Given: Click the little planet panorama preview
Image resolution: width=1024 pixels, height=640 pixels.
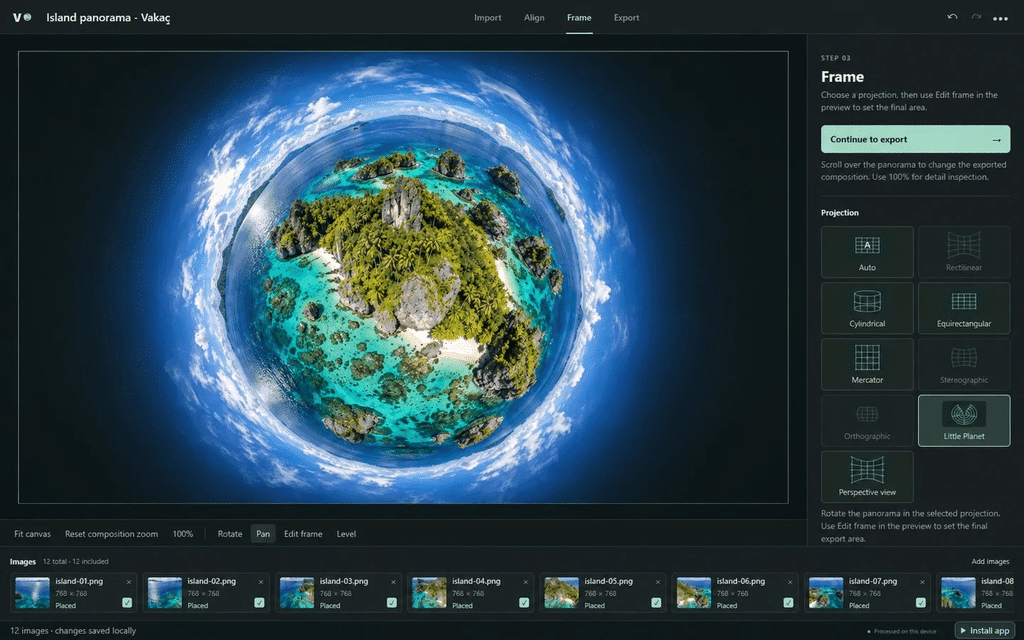Looking at the screenshot, I should 403,277.
